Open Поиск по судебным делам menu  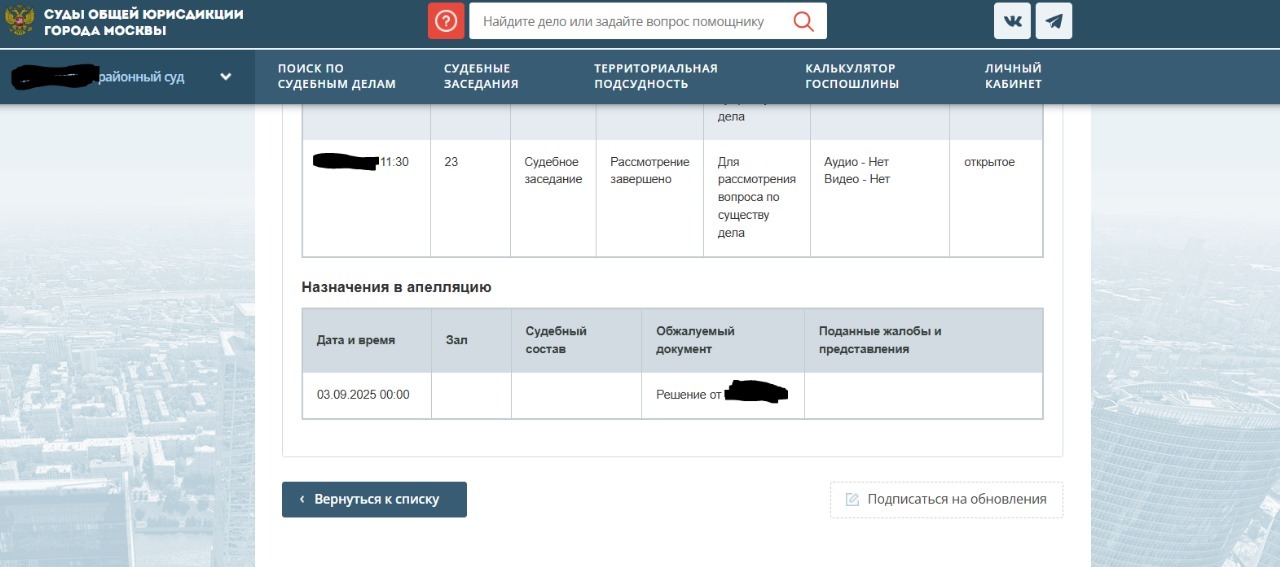click(x=337, y=76)
